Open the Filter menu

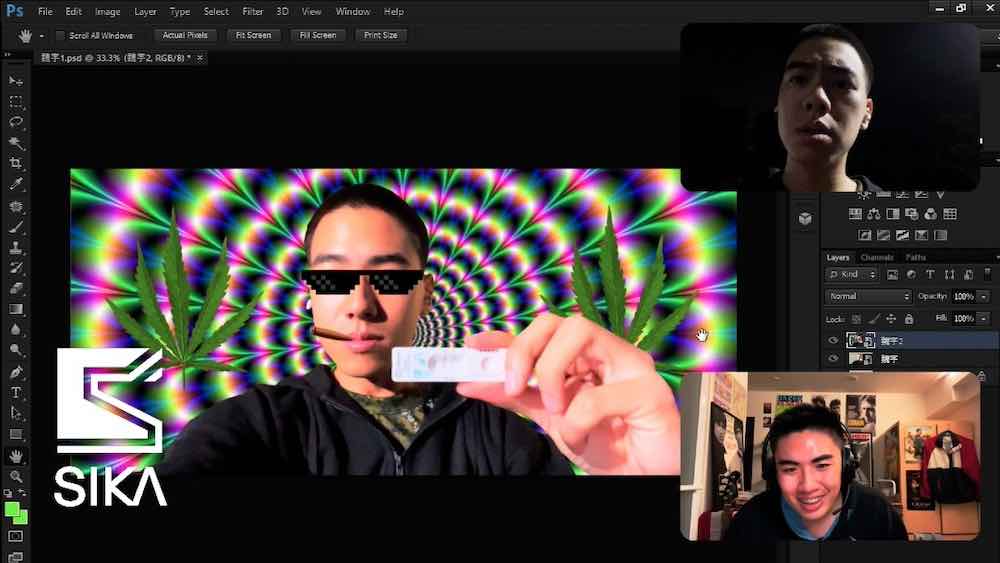pyautogui.click(x=253, y=11)
